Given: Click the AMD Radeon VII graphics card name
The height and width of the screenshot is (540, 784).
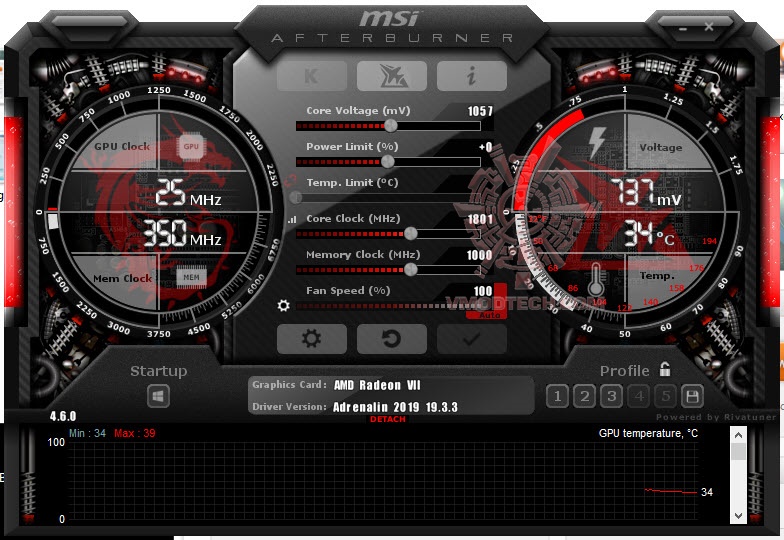Looking at the screenshot, I should pyautogui.click(x=377, y=385).
